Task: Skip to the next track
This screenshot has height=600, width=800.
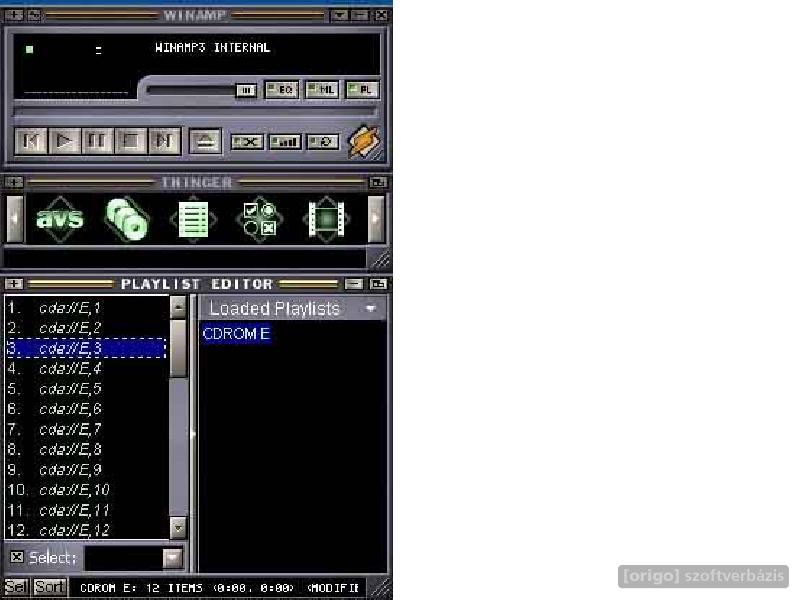Action: (x=164, y=141)
